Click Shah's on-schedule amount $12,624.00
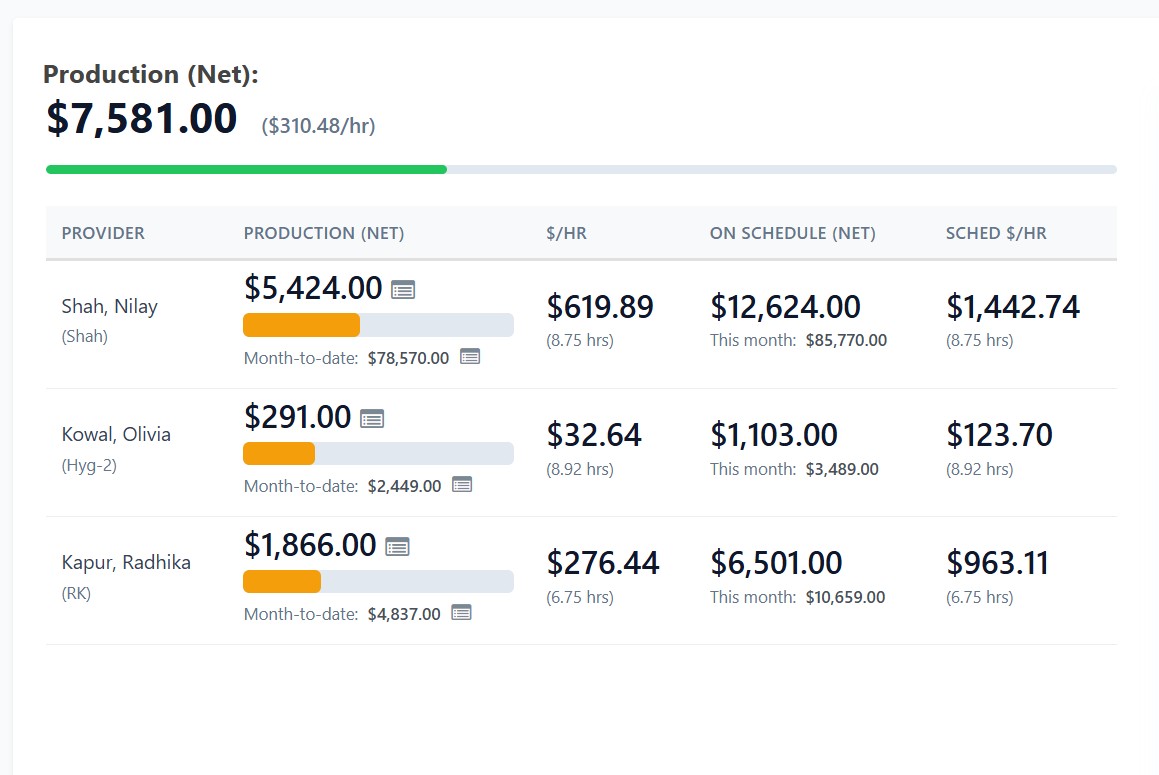The height and width of the screenshot is (775, 1159). pyautogui.click(x=785, y=307)
